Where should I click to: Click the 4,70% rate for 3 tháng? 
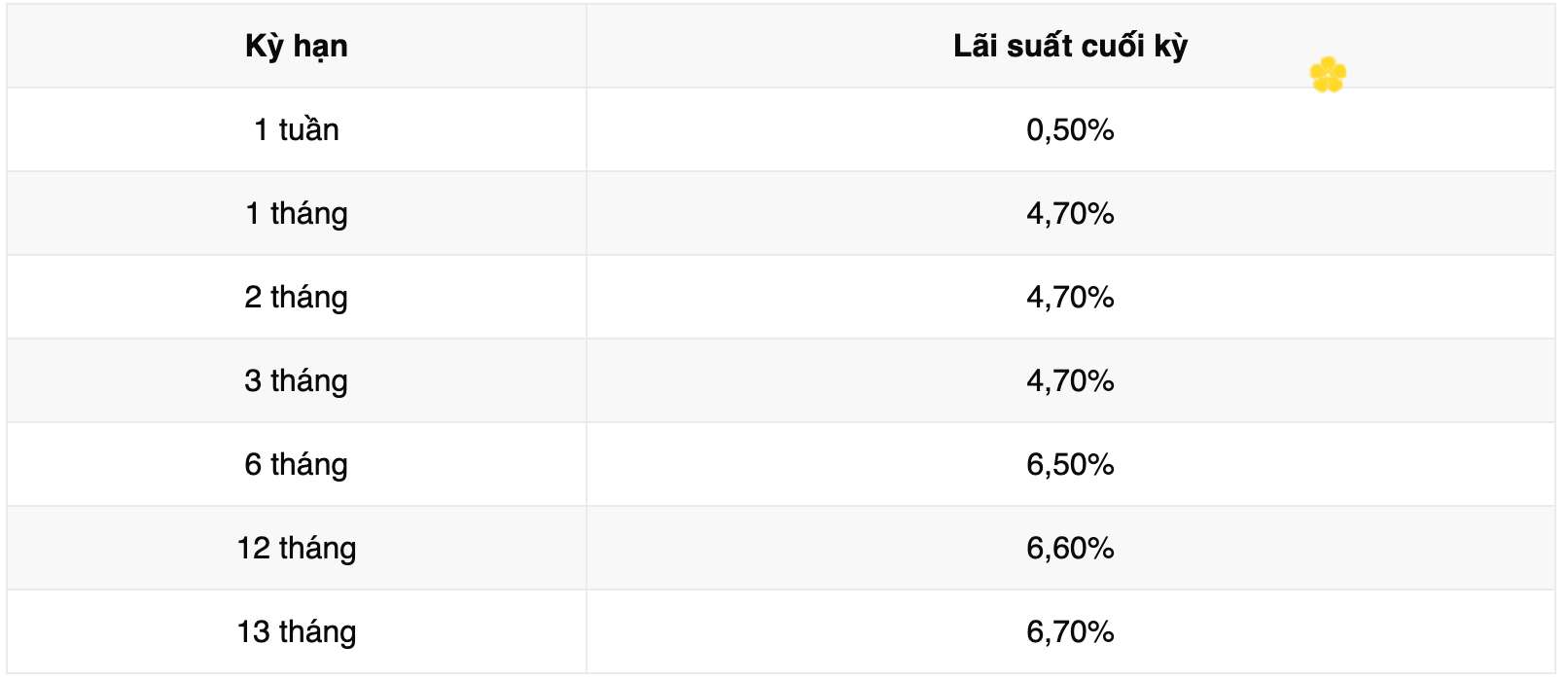coord(1070,381)
